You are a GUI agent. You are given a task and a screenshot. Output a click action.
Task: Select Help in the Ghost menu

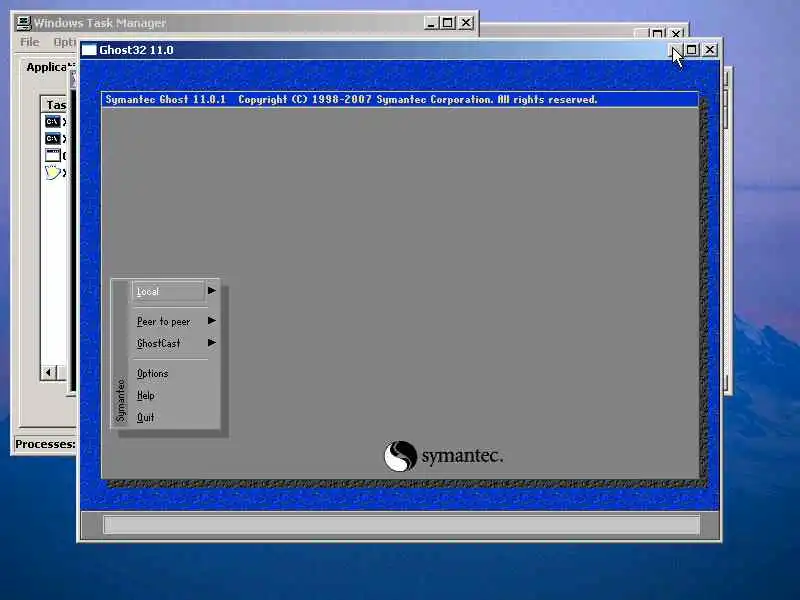[x=145, y=395]
